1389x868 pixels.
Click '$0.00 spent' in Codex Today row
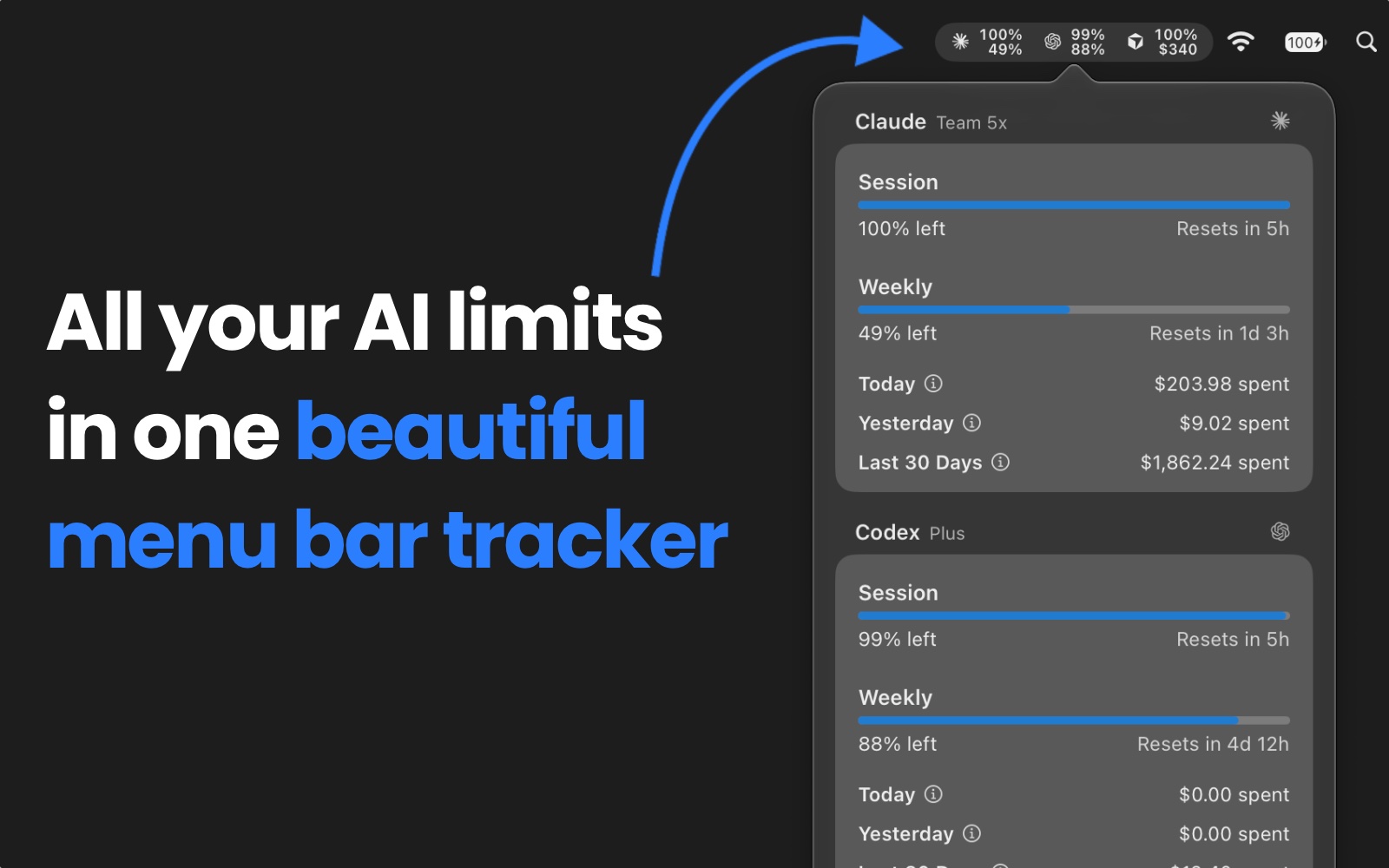[1234, 794]
